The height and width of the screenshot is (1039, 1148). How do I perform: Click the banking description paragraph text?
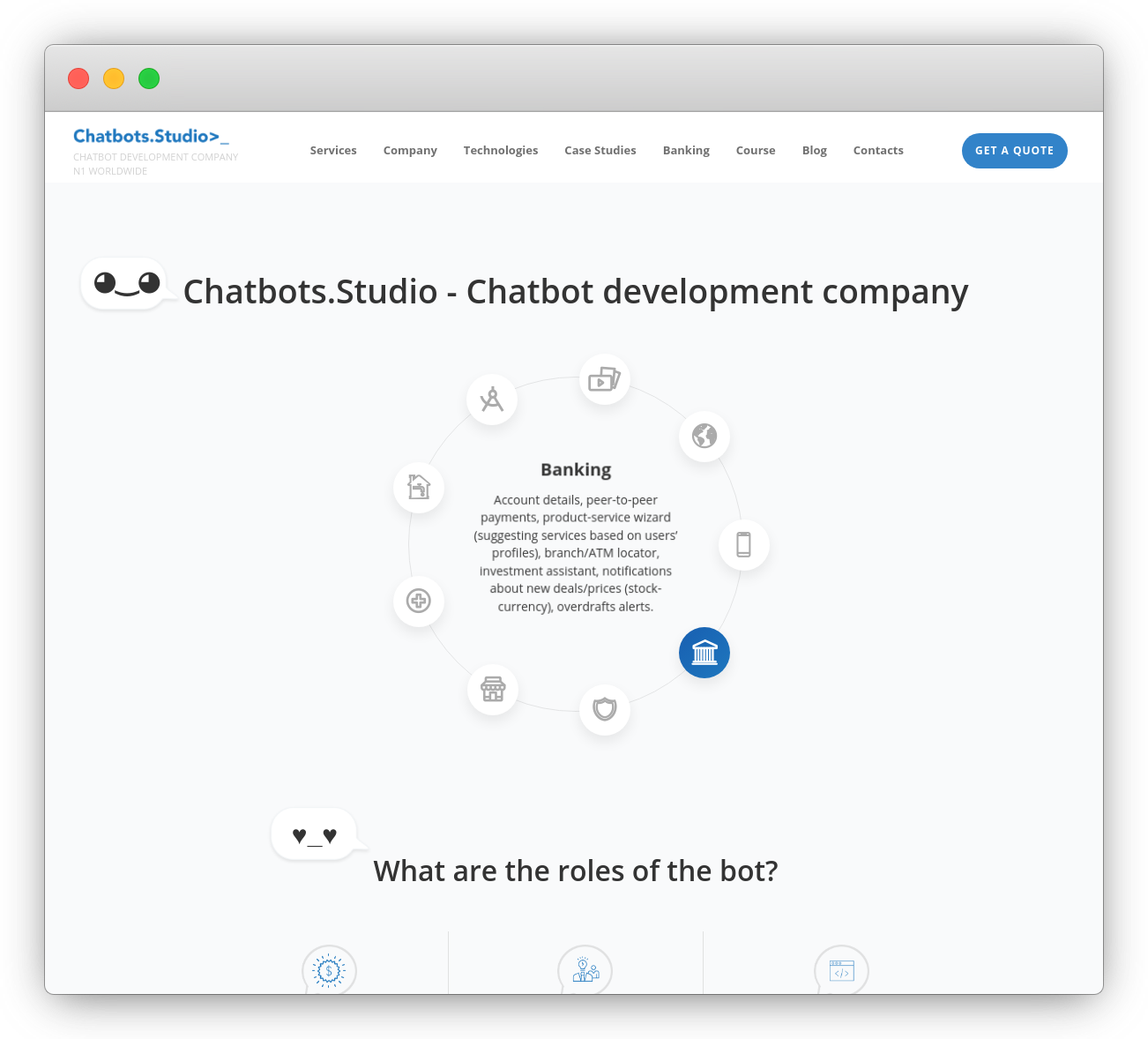576,553
